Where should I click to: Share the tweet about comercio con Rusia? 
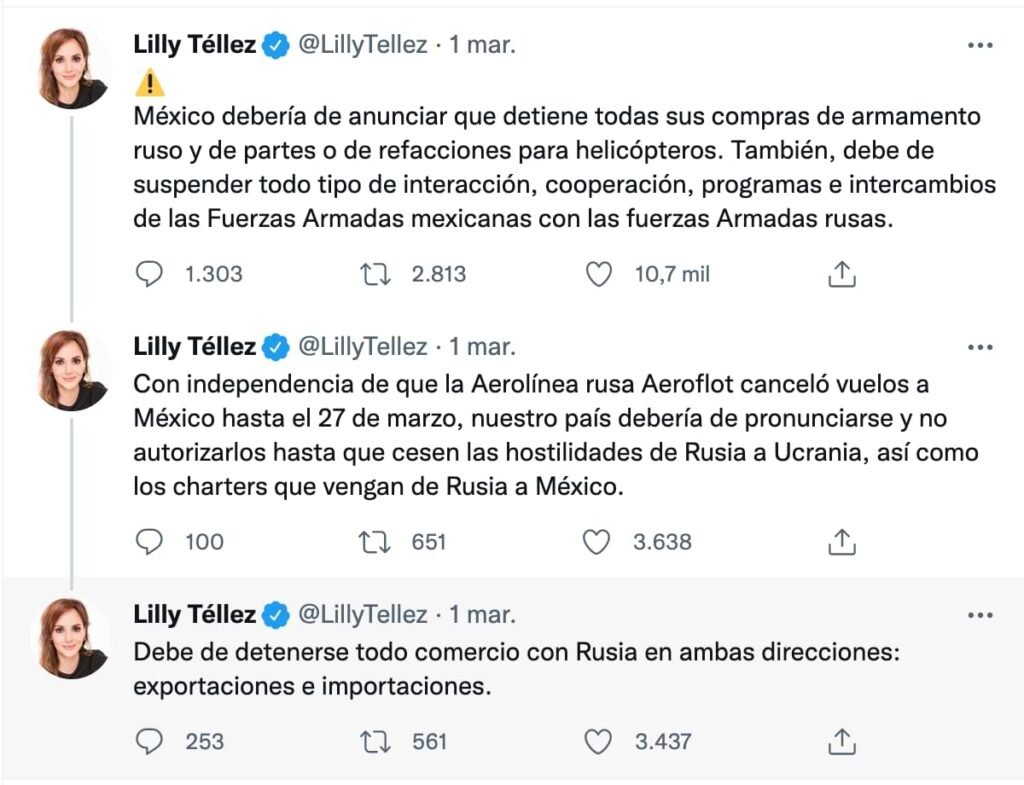[840, 740]
